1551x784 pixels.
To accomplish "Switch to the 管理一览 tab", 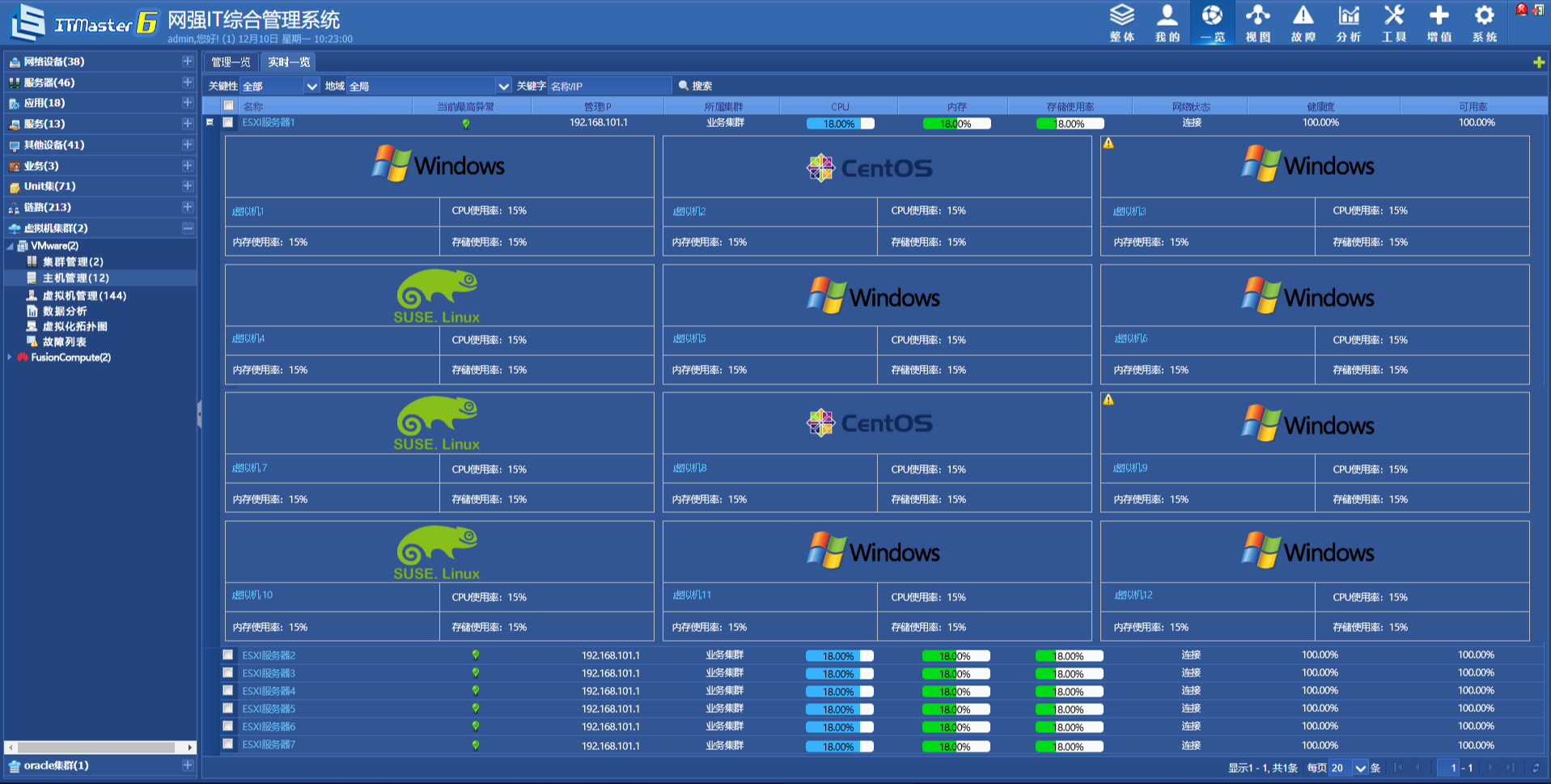I will (x=231, y=62).
